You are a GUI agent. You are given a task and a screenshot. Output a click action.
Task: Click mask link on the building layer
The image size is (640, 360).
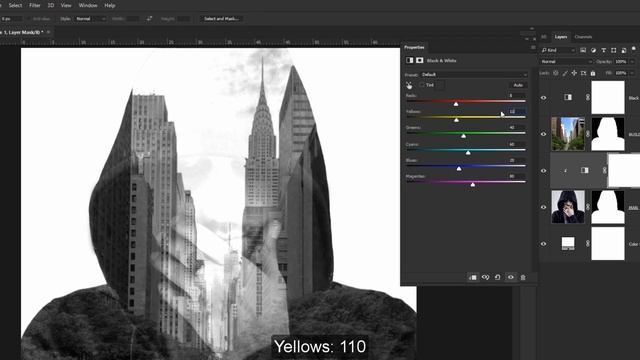588,134
